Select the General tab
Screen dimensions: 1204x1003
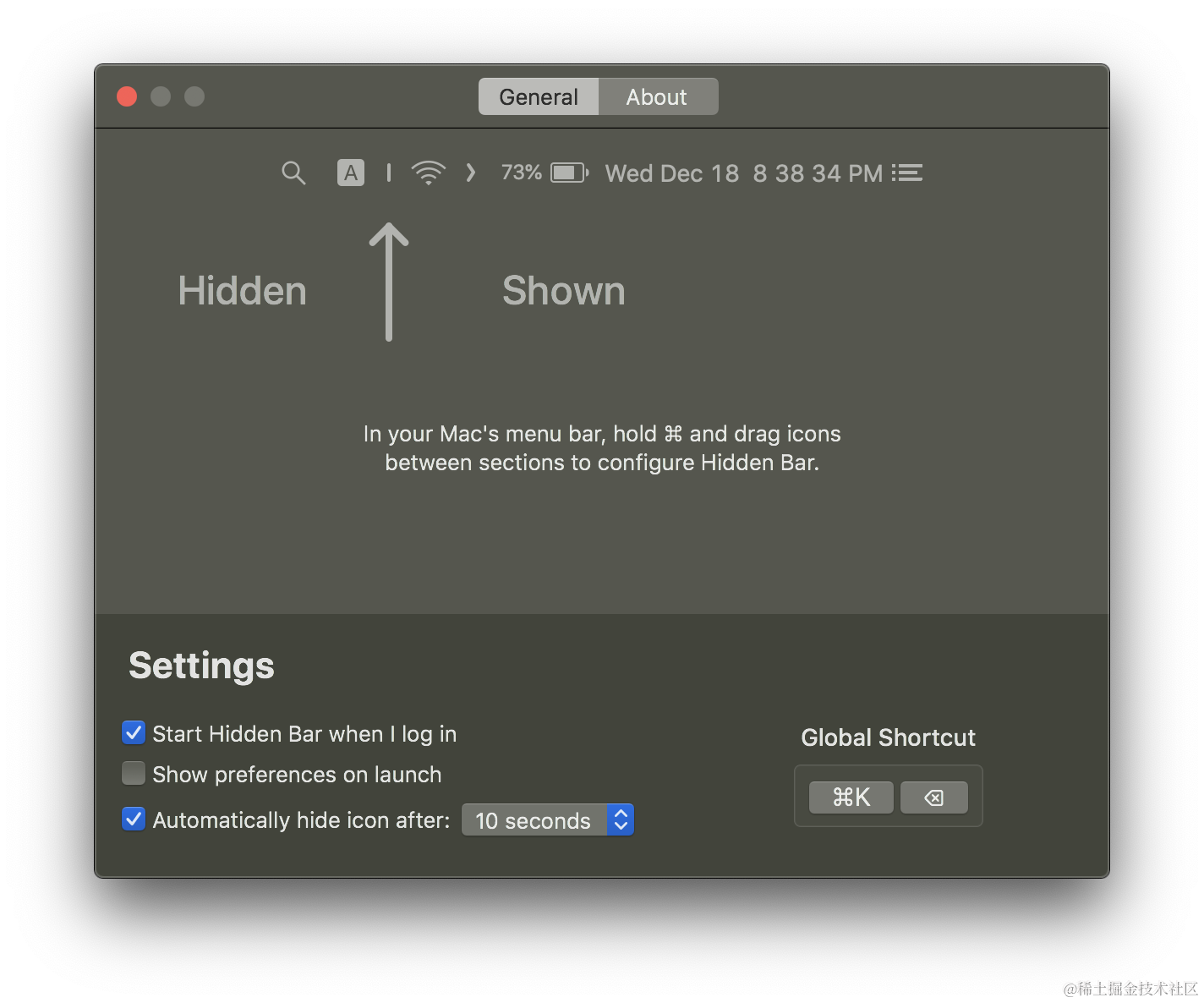click(x=539, y=96)
